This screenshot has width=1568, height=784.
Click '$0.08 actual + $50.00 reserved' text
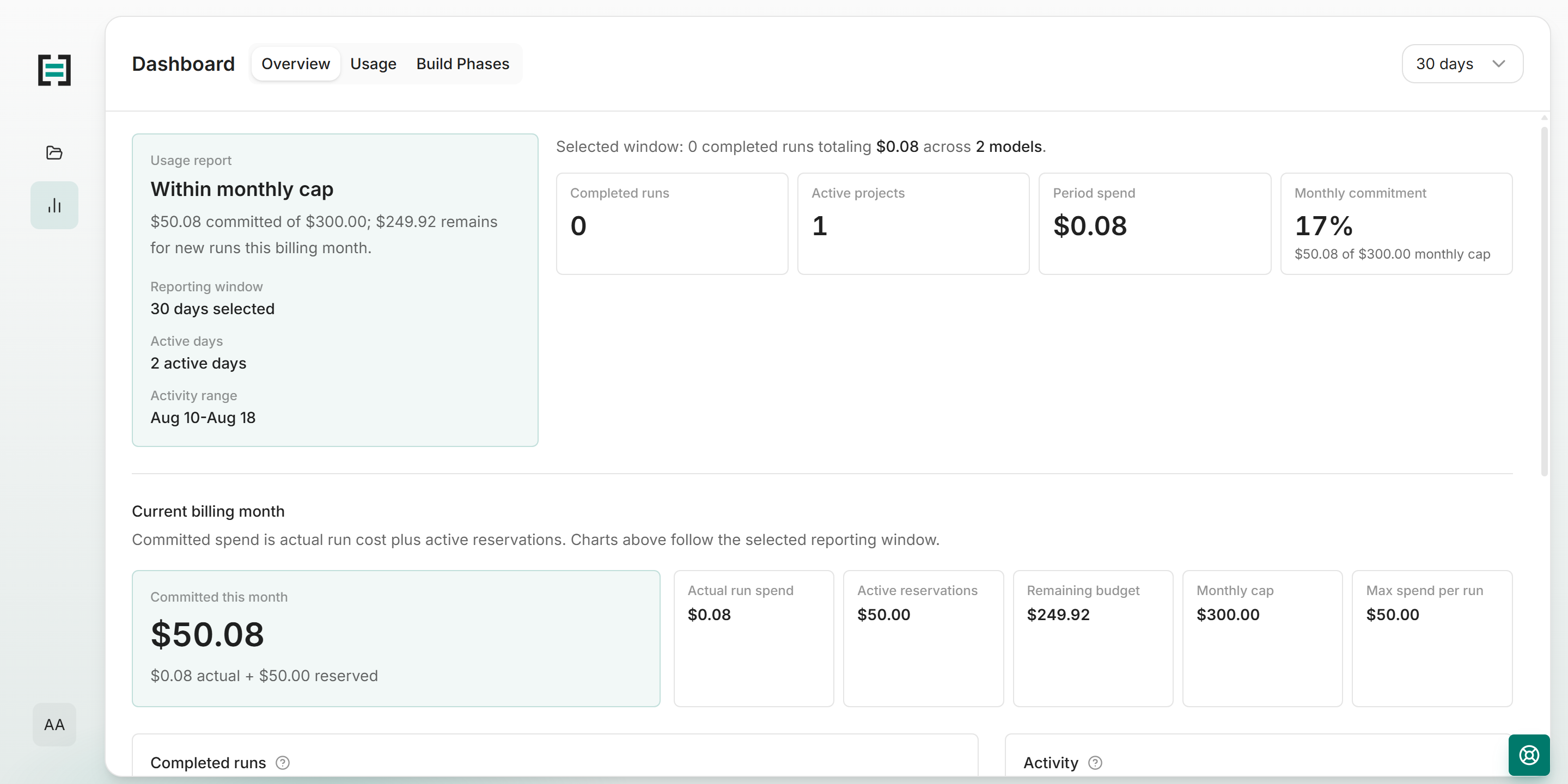click(264, 676)
